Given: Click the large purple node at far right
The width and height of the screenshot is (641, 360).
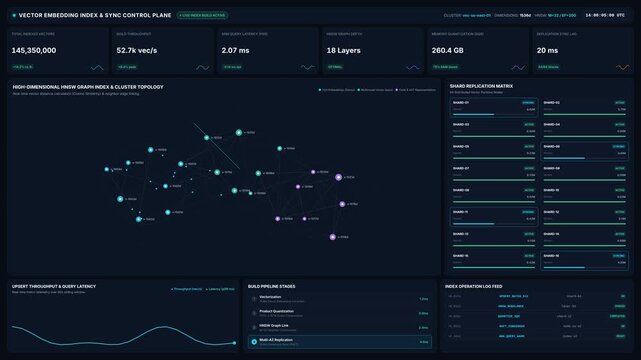Looking at the screenshot, I should (x=338, y=177).
